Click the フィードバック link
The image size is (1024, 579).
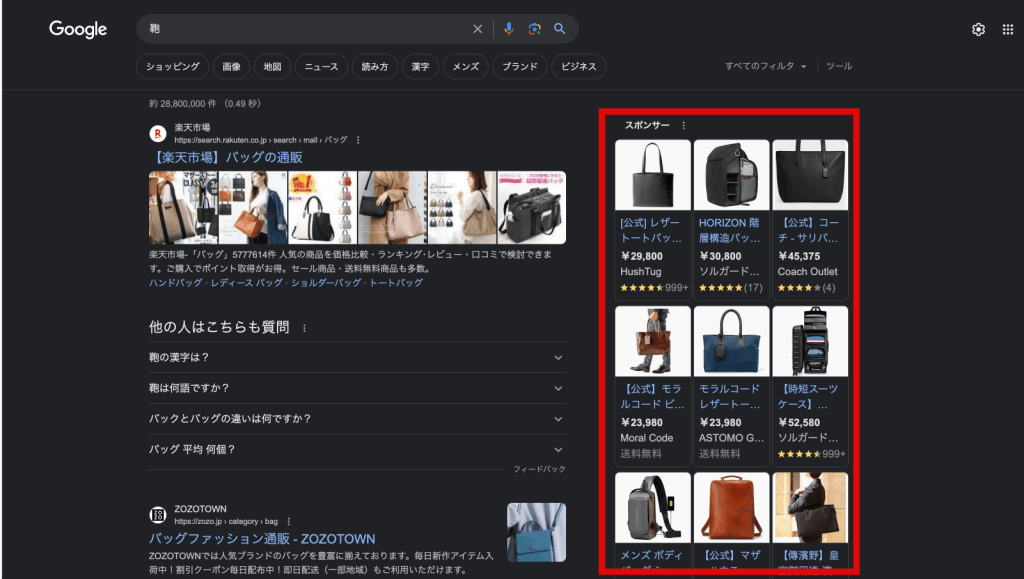point(539,469)
